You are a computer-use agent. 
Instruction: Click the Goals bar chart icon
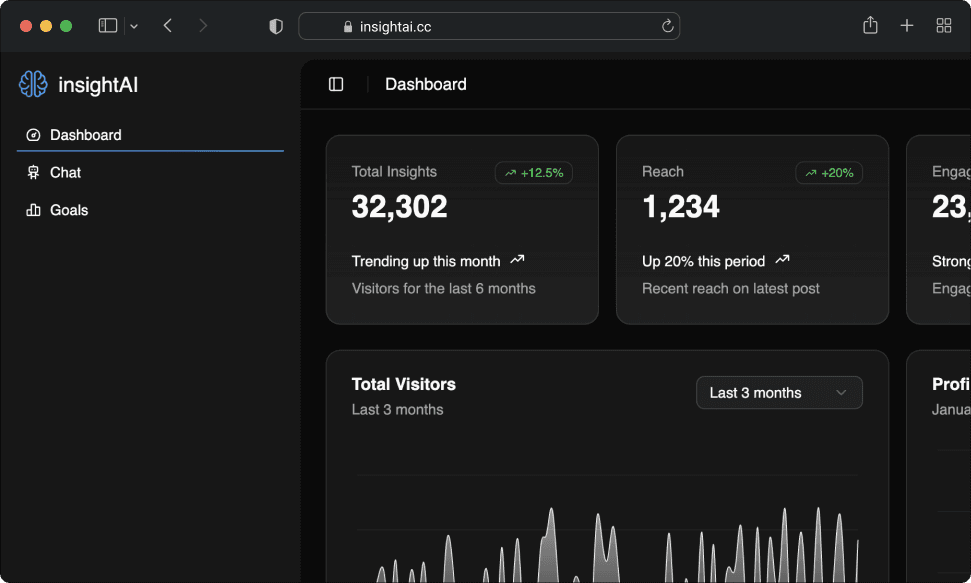33,210
